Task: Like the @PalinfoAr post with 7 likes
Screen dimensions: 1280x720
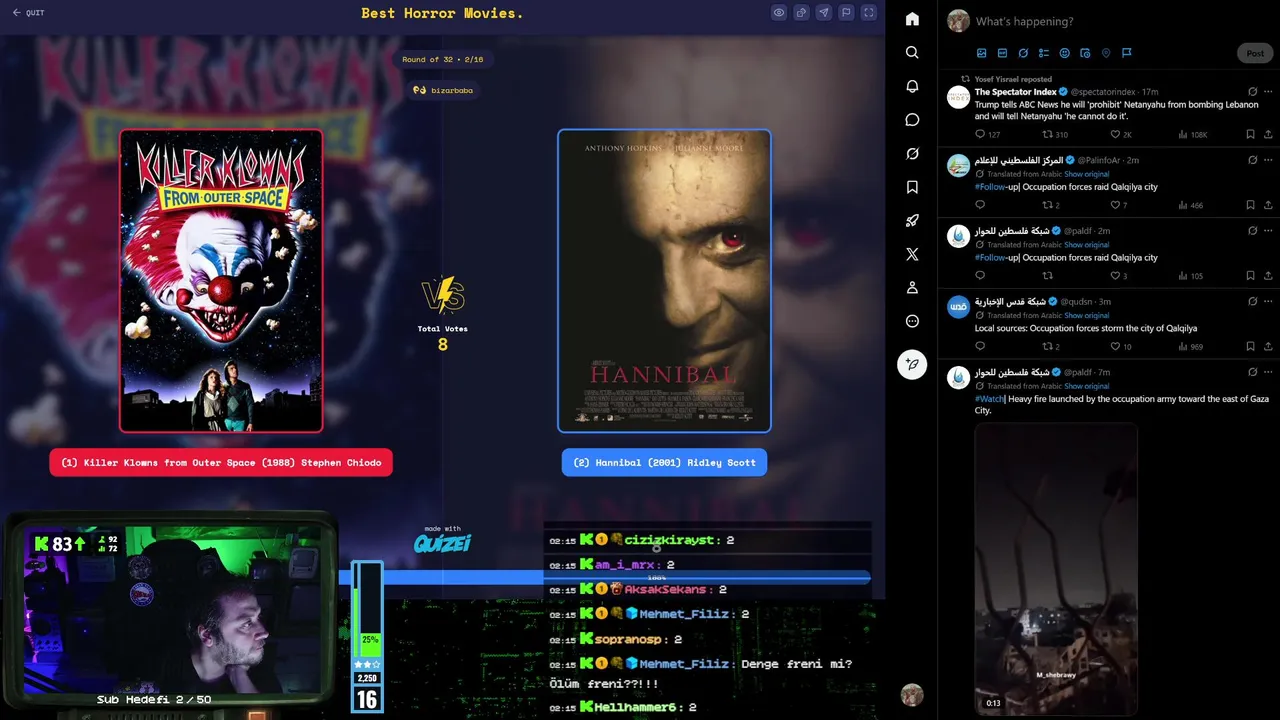Action: coord(1119,205)
